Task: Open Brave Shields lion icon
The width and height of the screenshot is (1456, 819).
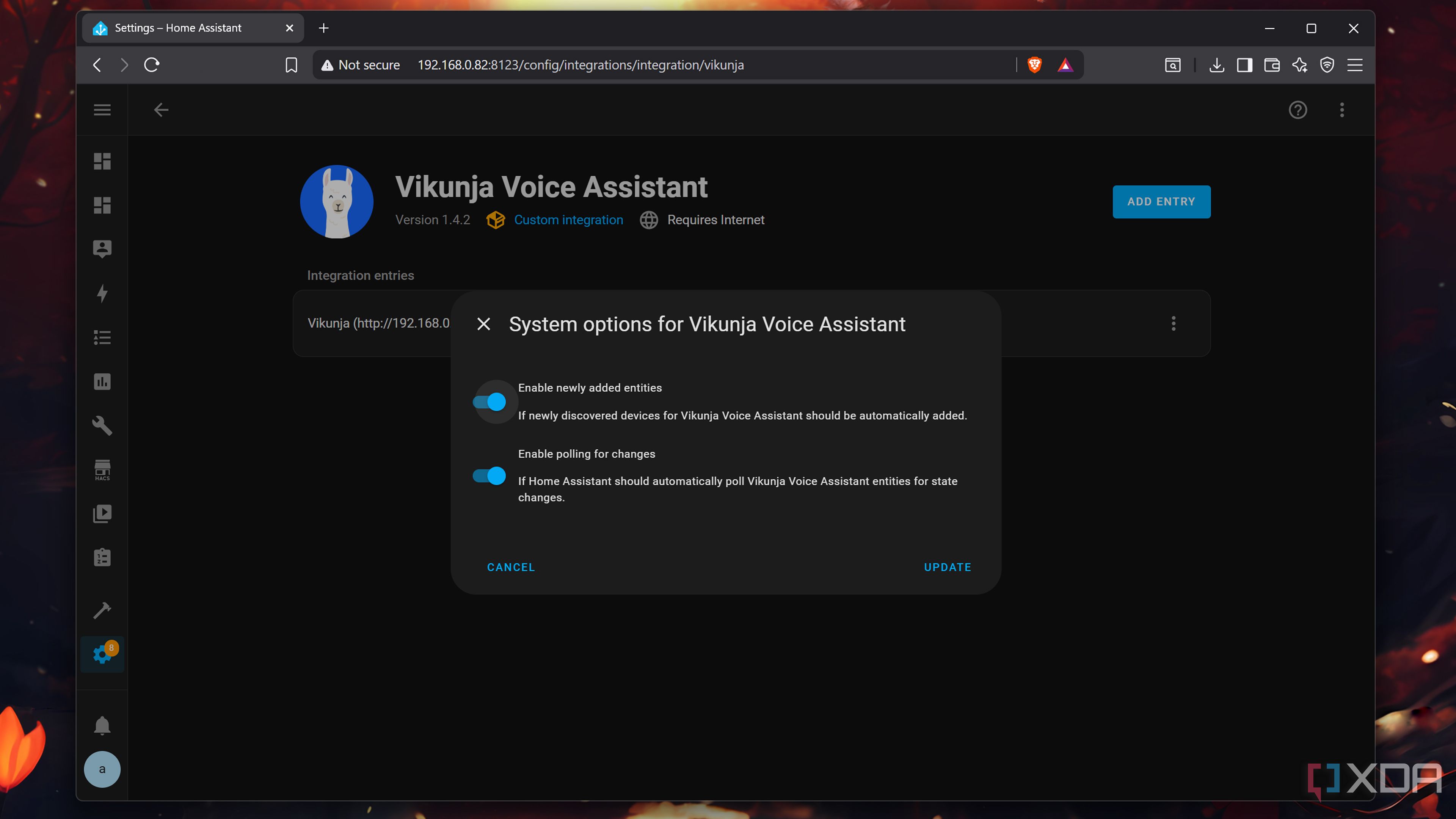Action: pyautogui.click(x=1035, y=65)
